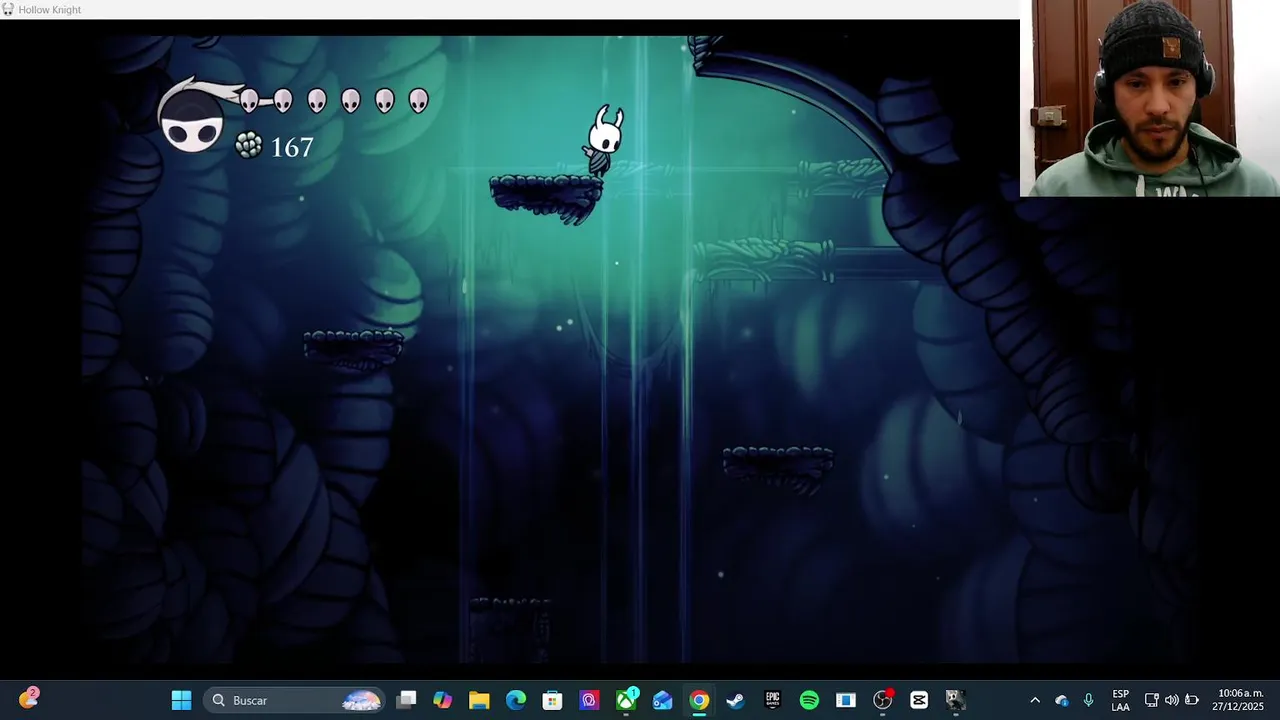Launch Copilot from the taskbar
Screen dimensions: 1280x720
point(442,700)
